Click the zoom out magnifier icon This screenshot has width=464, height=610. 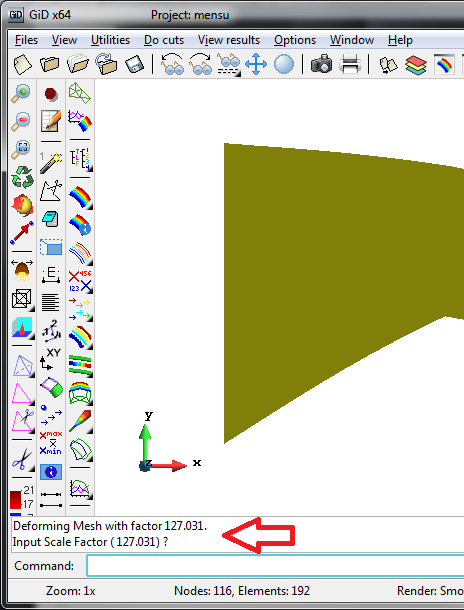click(x=21, y=121)
